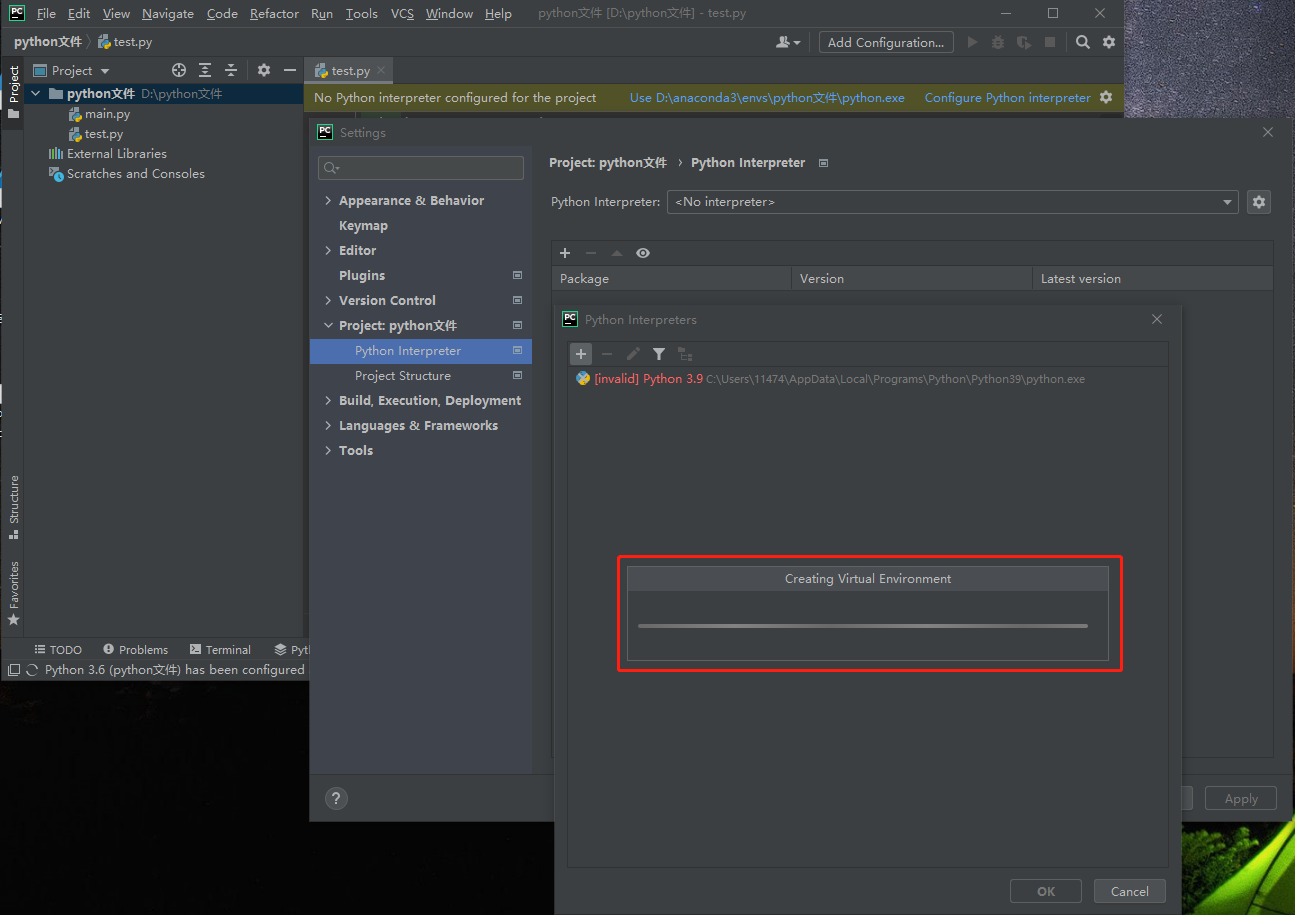The height and width of the screenshot is (915, 1295).
Task: Click the gear icon in the notification banner
Action: pyautogui.click(x=1106, y=97)
